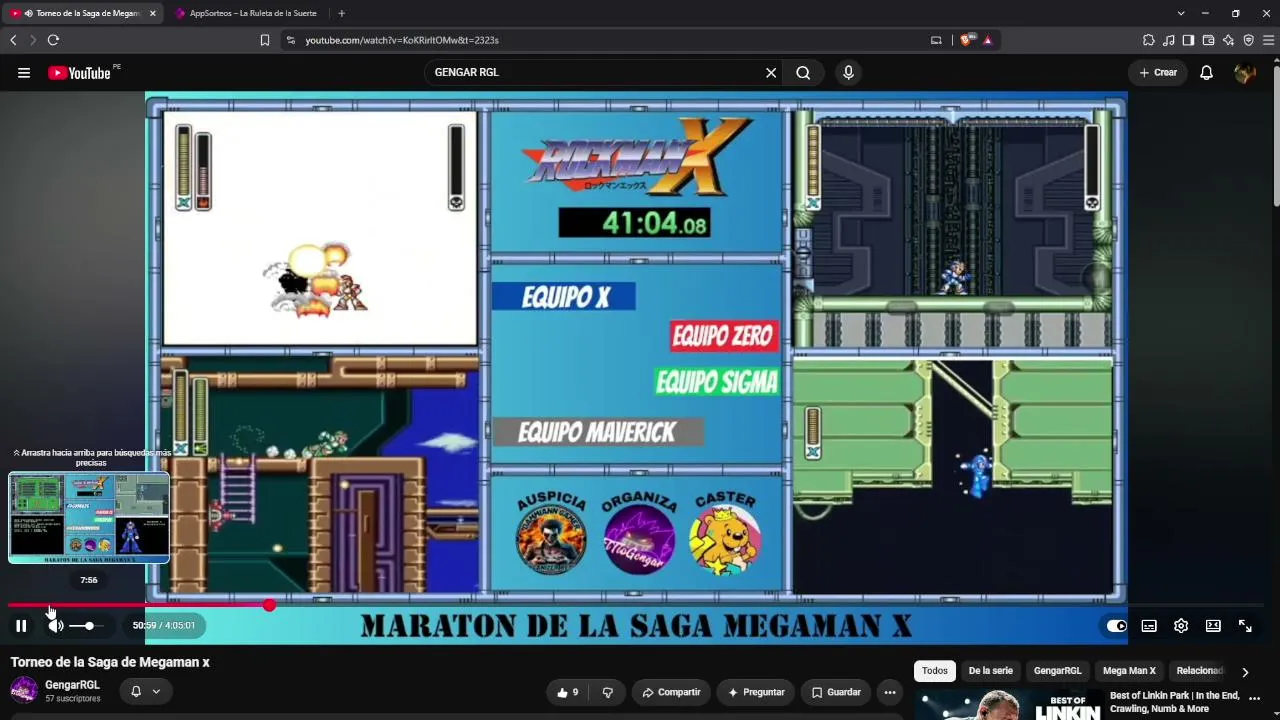The image size is (1280, 720).
Task: Select the GengarRGL filter chip
Action: coord(1057,671)
